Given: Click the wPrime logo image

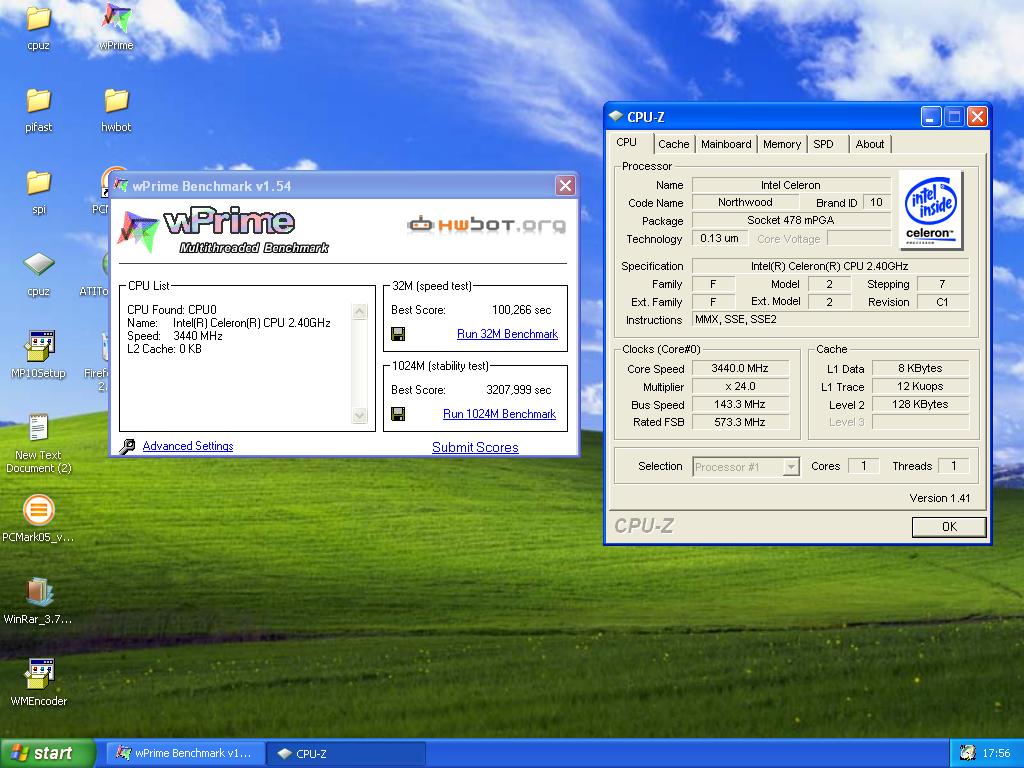Looking at the screenshot, I should (x=223, y=231).
